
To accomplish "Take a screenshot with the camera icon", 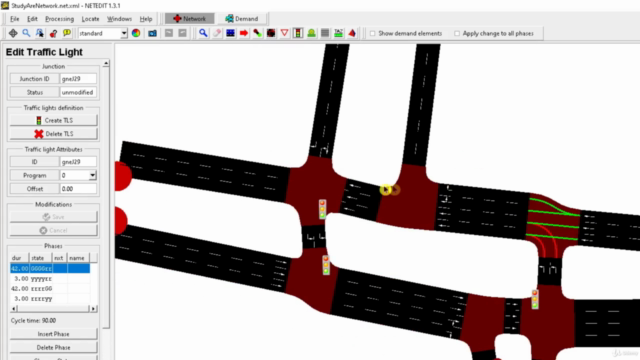I will pos(152,33).
